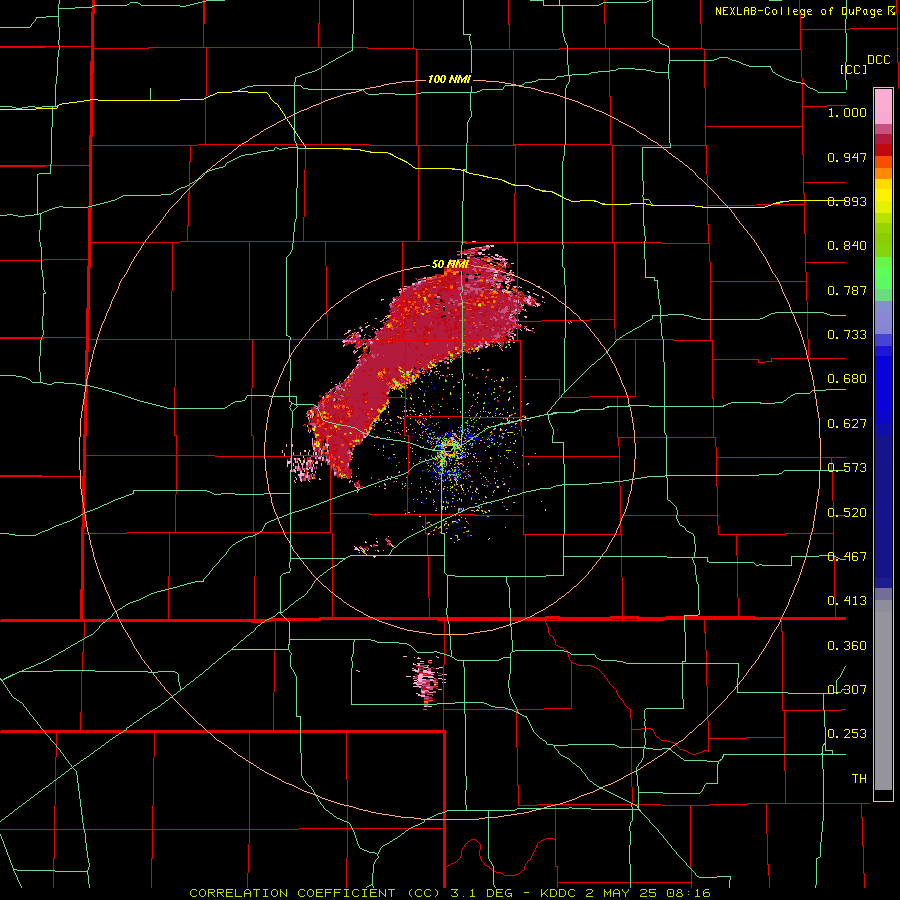This screenshot has height=900, width=900.
Task: Select the 0.627 scale value
Action: [x=847, y=424]
